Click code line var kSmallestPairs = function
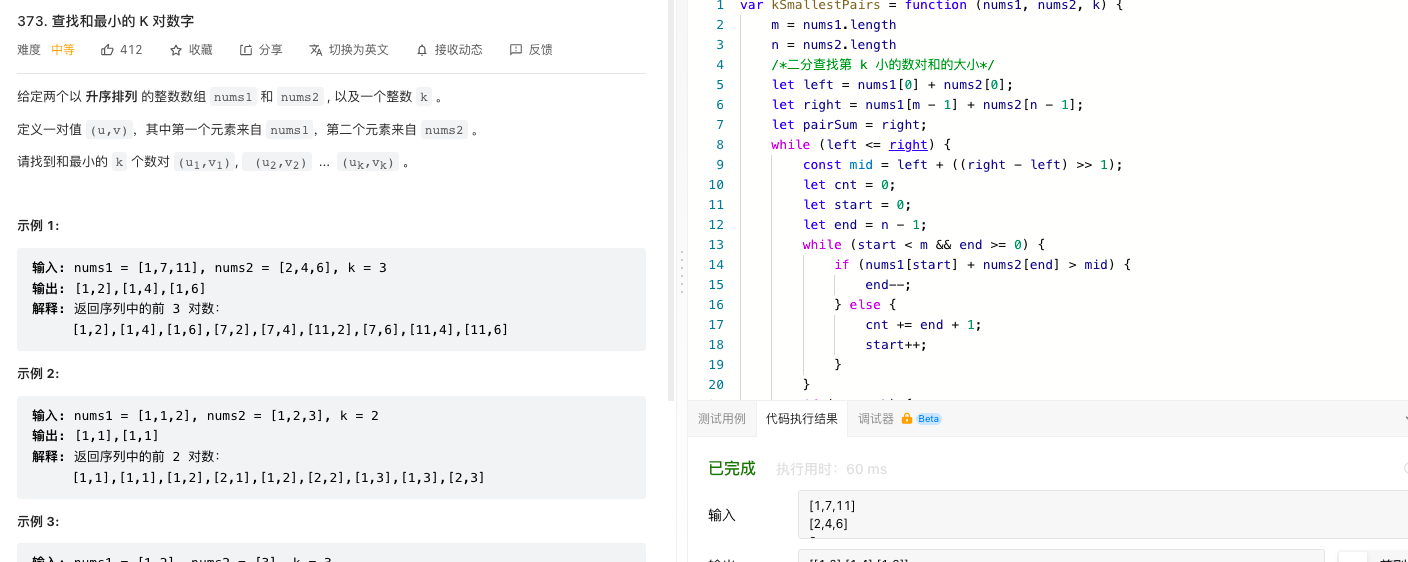The width and height of the screenshot is (1408, 562). pos(932,5)
